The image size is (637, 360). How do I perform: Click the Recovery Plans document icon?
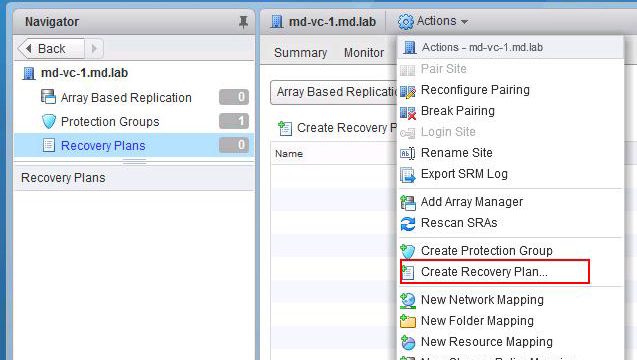[49, 145]
